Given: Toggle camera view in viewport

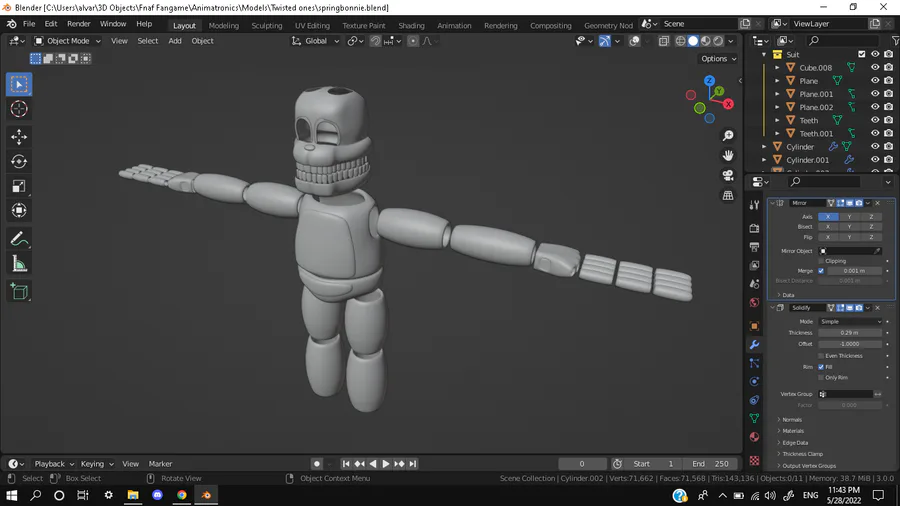Looking at the screenshot, I should pos(728,175).
